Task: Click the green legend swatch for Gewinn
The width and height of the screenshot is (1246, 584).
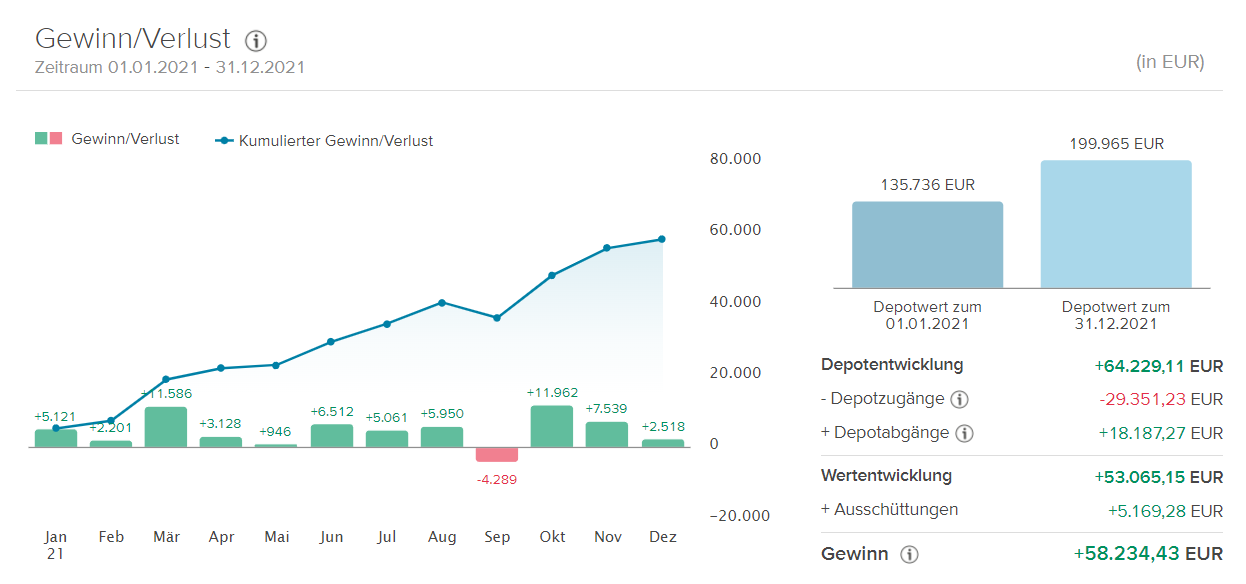Action: tap(42, 139)
